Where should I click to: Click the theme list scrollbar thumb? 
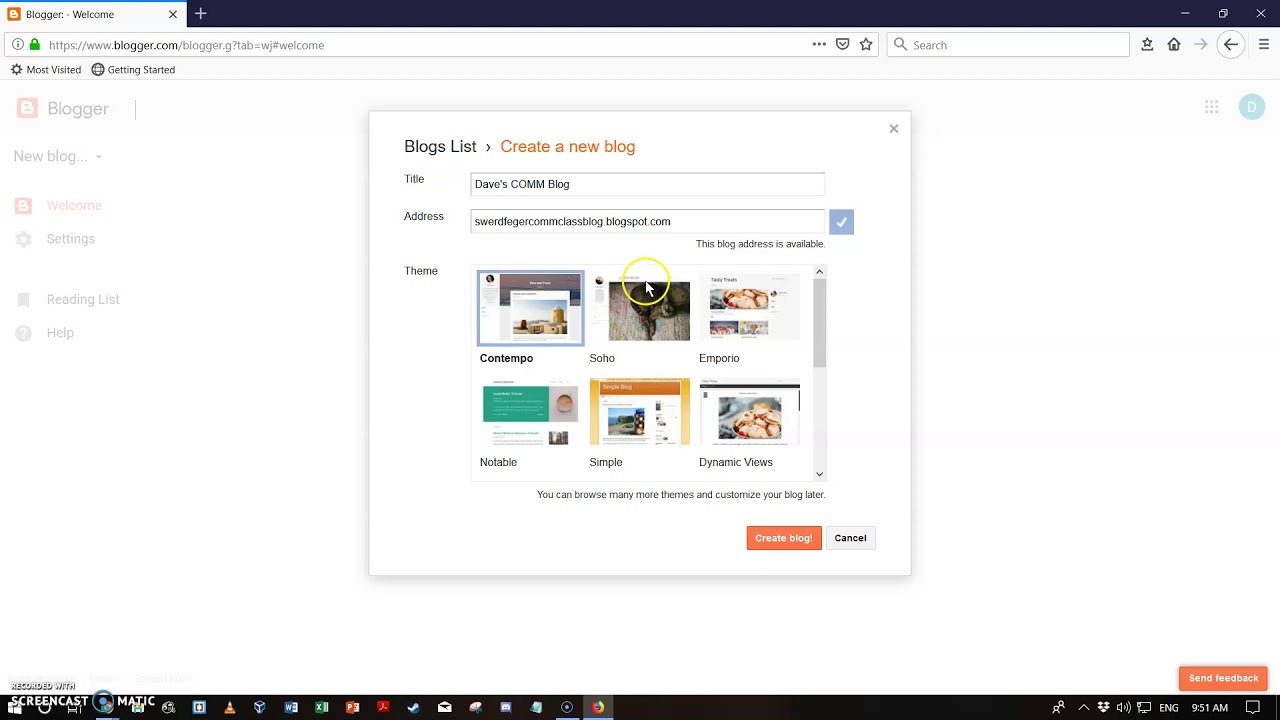pos(819,323)
